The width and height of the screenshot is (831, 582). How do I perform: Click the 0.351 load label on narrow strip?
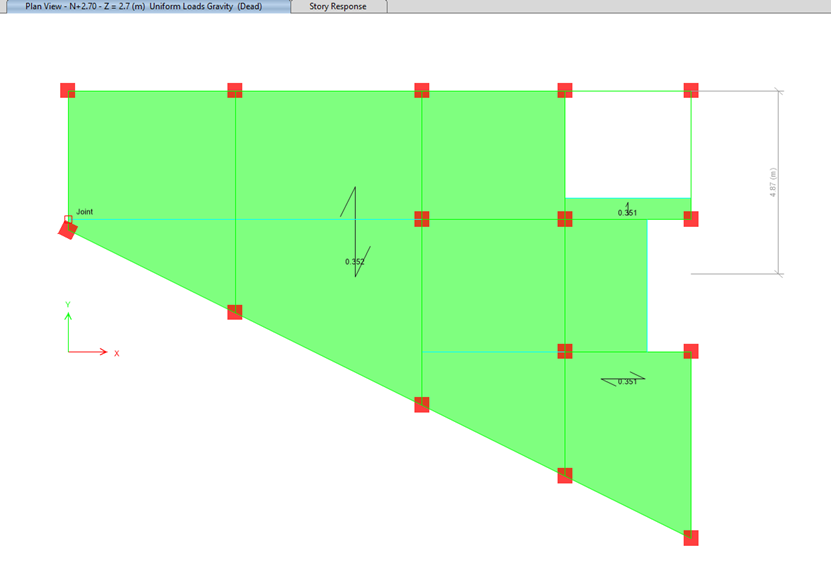(627, 213)
